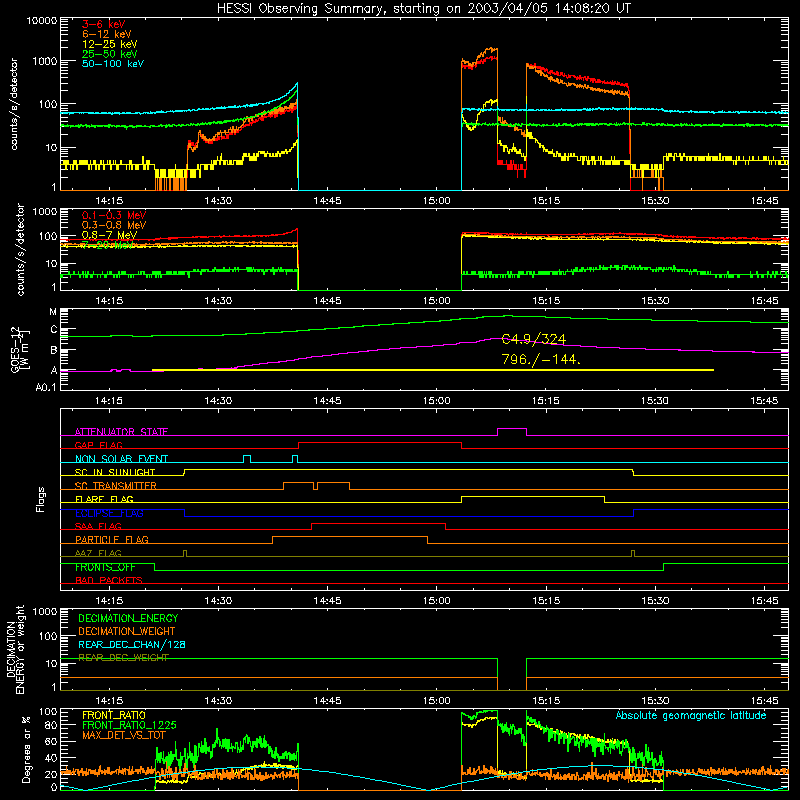
Task: Pick the yellow 12-25 keV legend label
Action: tap(109, 44)
